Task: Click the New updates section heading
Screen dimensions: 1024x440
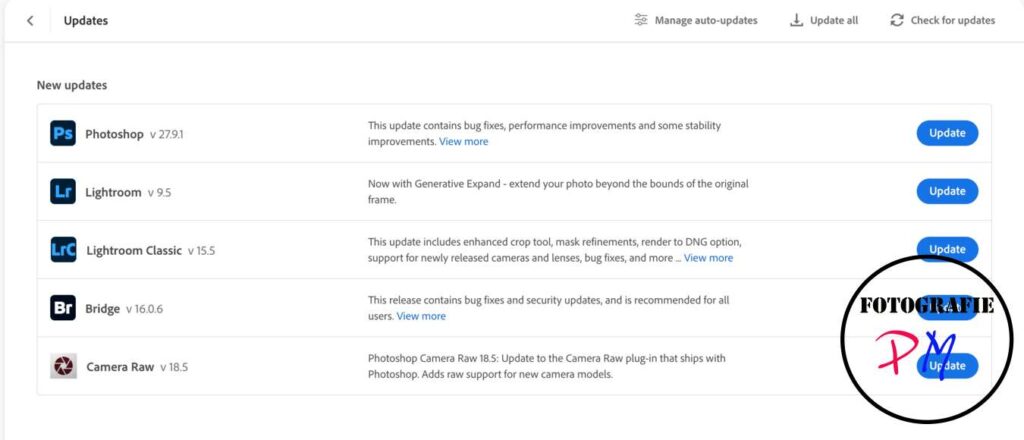Action: [72, 86]
